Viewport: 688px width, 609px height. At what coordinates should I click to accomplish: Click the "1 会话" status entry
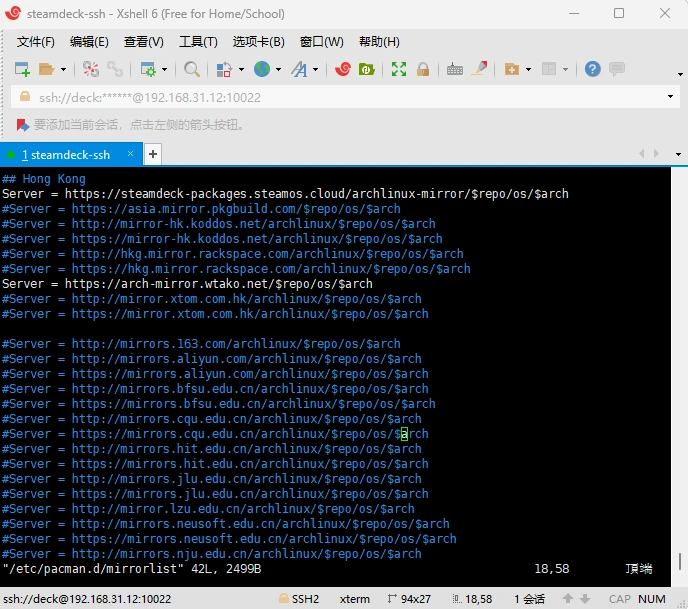(x=530, y=599)
